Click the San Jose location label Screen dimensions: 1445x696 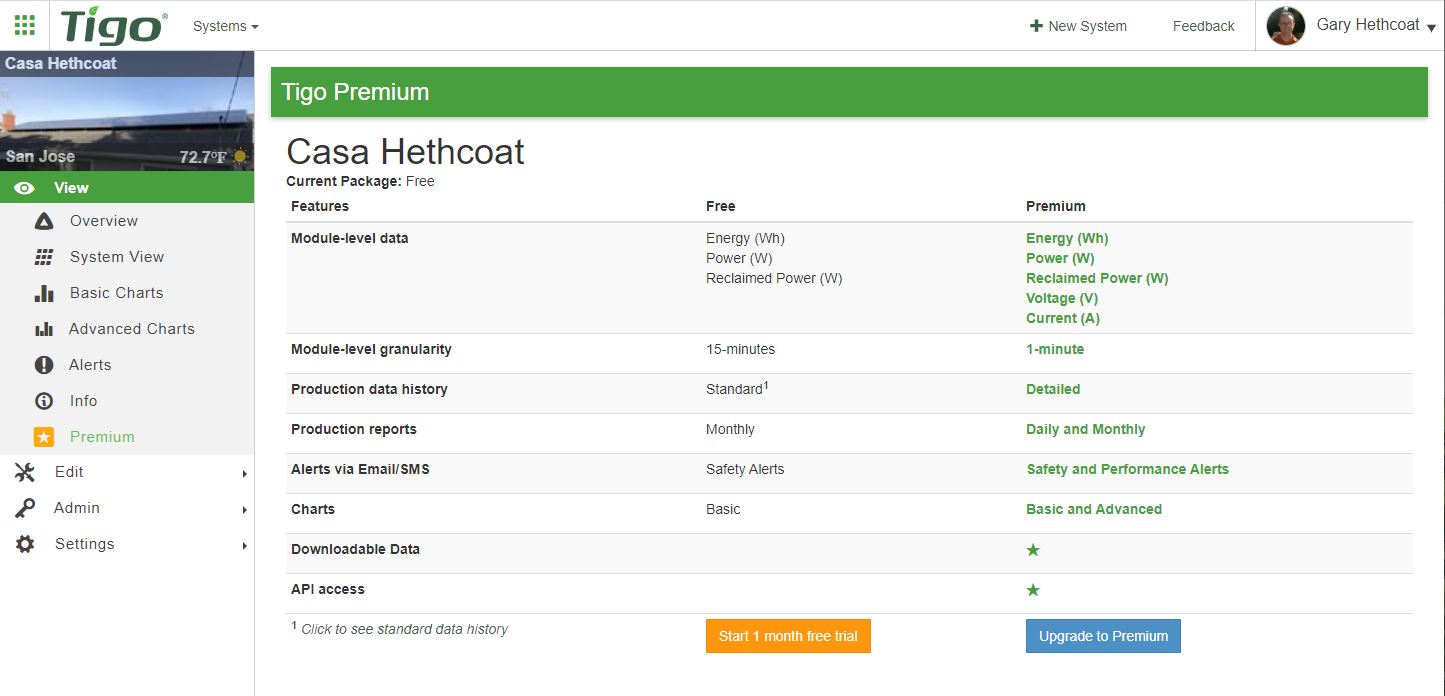point(40,156)
